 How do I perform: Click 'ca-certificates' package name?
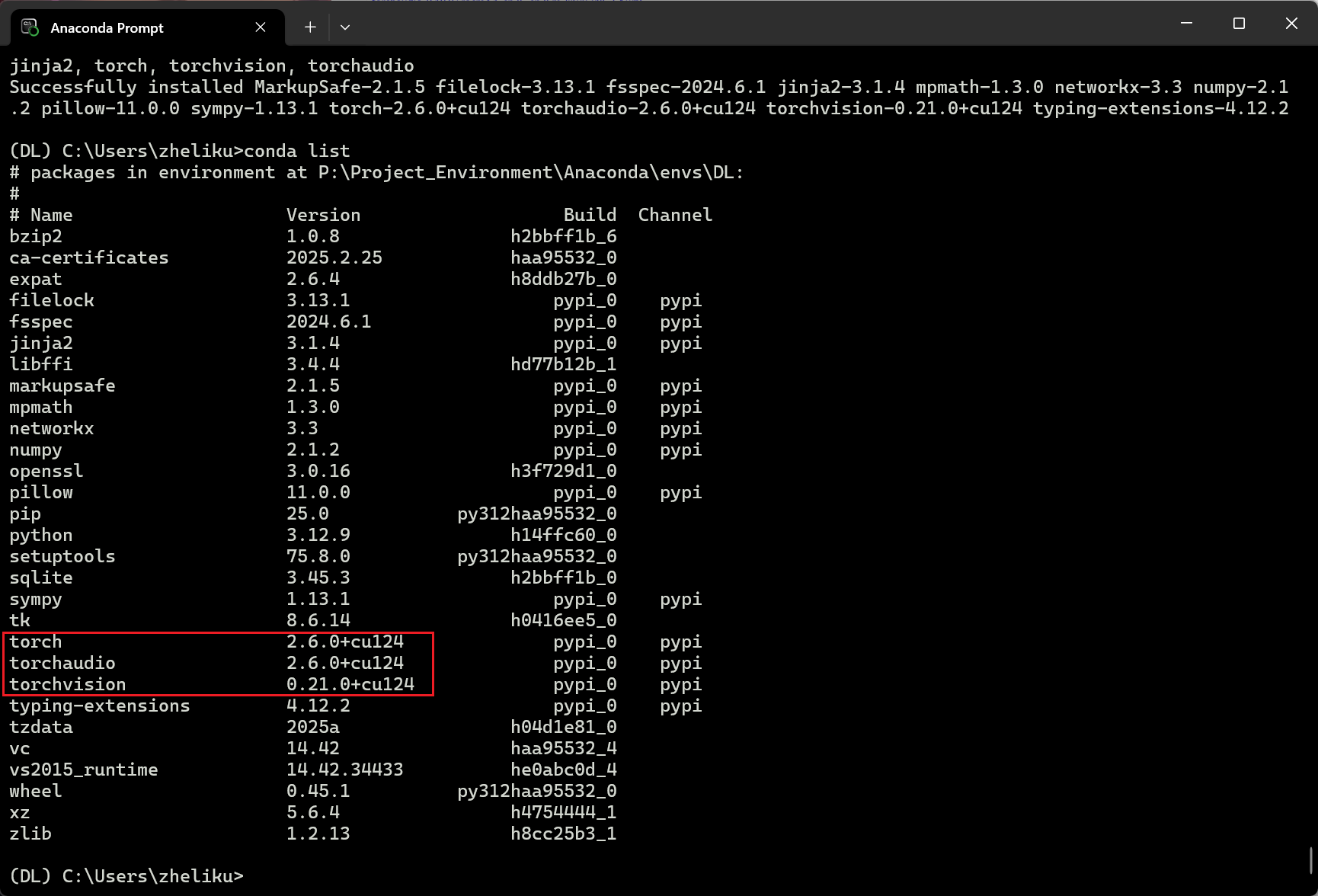[x=89, y=258]
